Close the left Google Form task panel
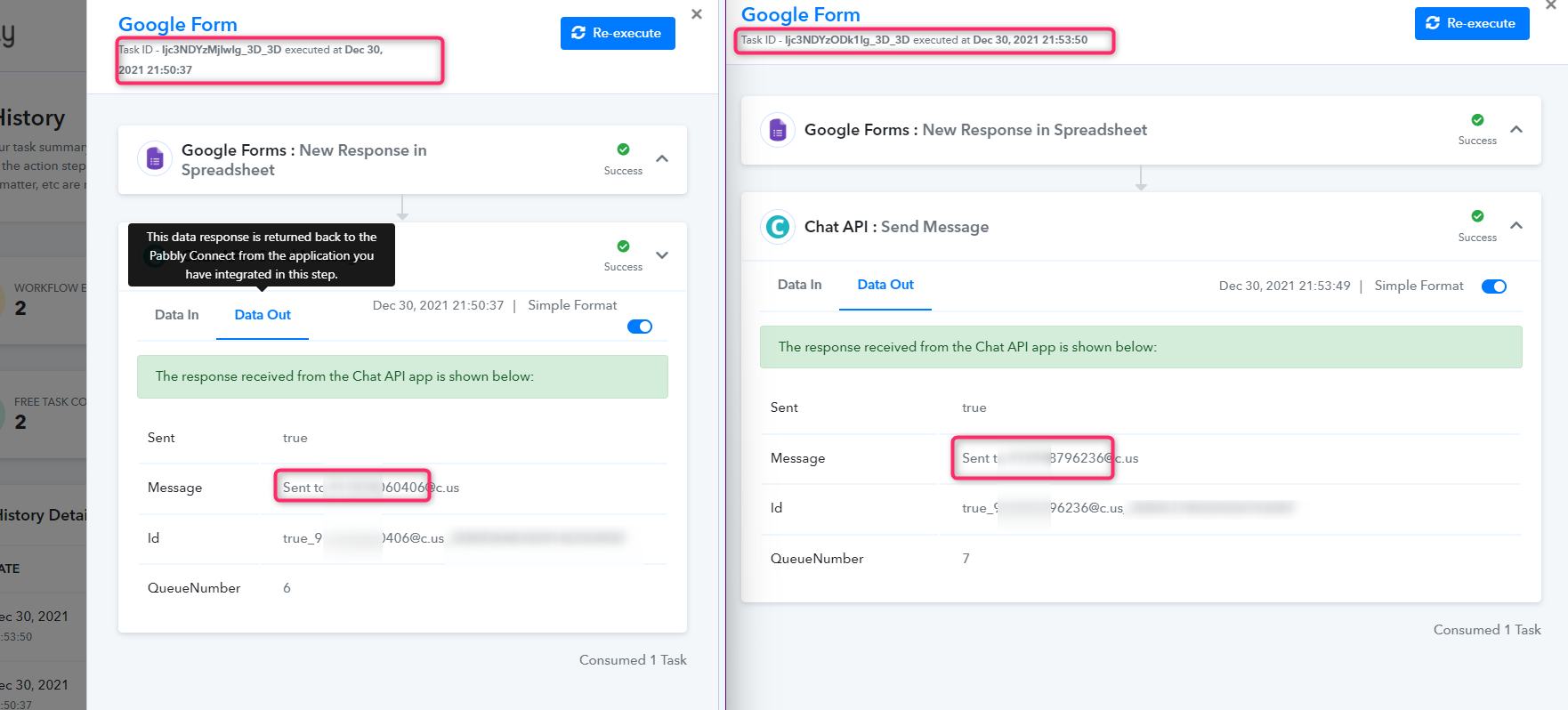This screenshot has width=1568, height=710. [697, 14]
